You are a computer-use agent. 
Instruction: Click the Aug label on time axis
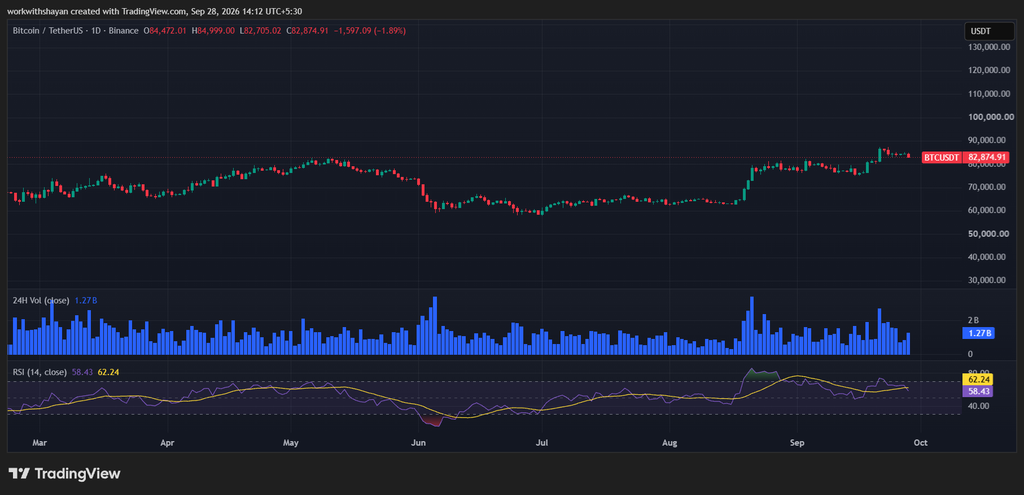[x=669, y=442]
